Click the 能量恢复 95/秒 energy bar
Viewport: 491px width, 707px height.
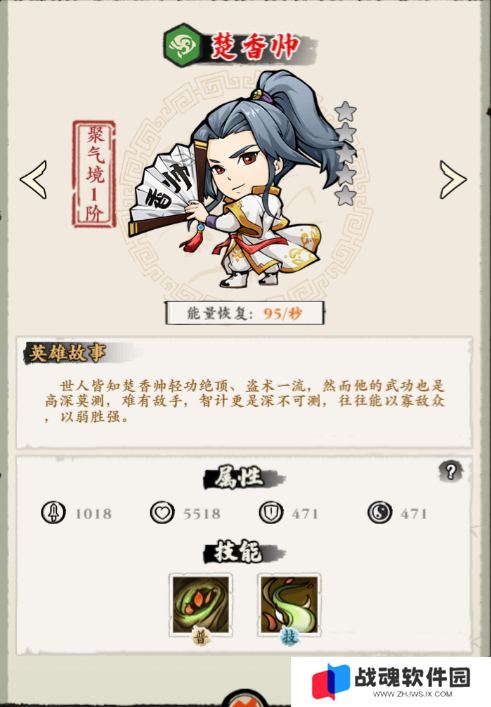coord(245,313)
